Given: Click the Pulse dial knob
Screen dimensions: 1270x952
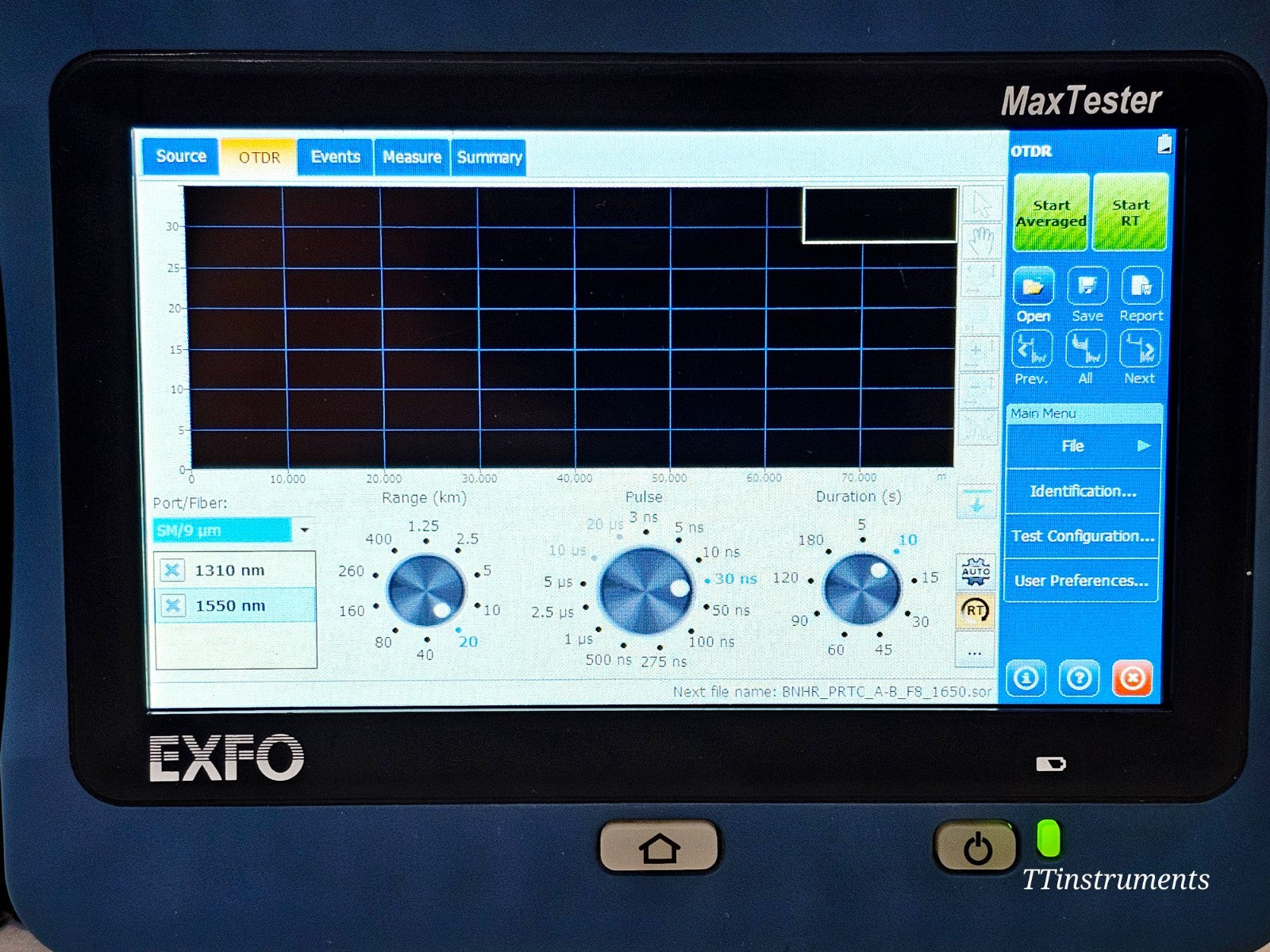Looking at the screenshot, I should point(645,591).
